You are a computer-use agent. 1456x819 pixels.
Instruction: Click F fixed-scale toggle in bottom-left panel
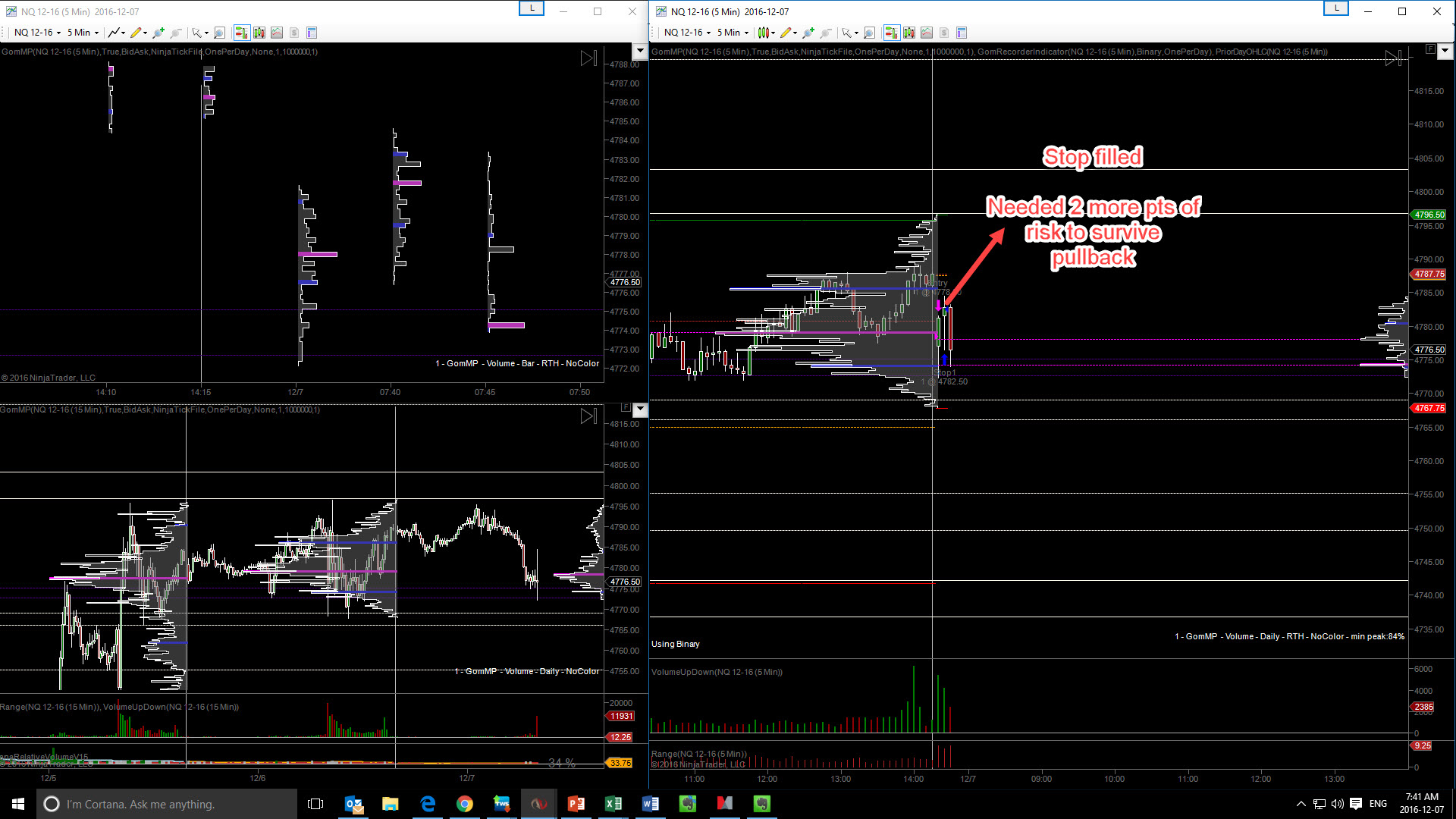626,407
